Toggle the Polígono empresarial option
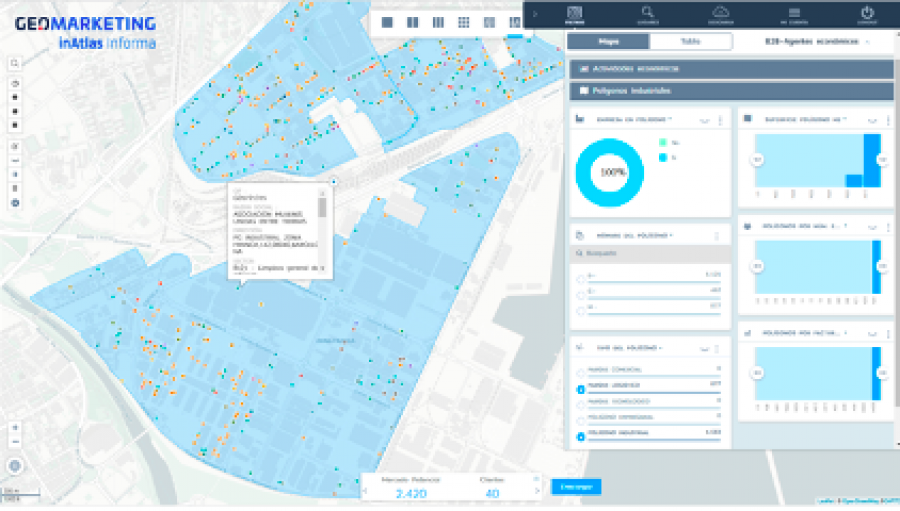Image resolution: width=900 pixels, height=511 pixels. pos(580,420)
